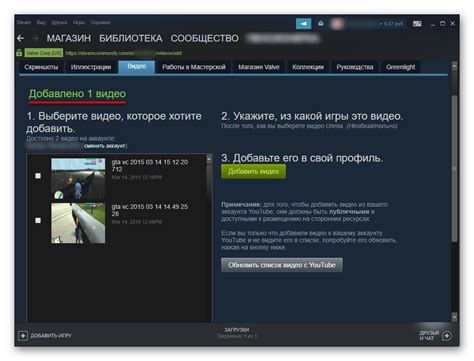Click the forward navigation arrow icon

coord(35,38)
